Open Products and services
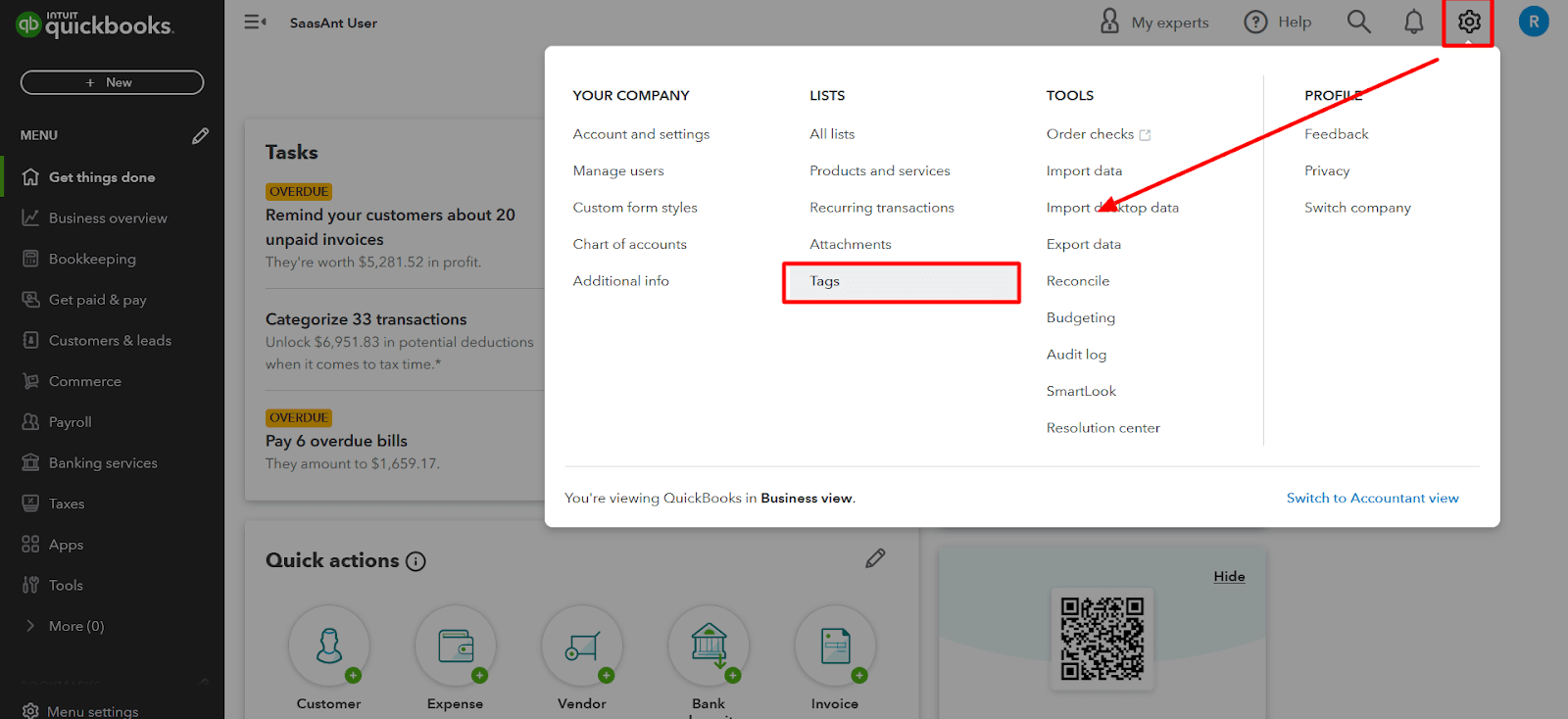1568x719 pixels. coord(880,170)
